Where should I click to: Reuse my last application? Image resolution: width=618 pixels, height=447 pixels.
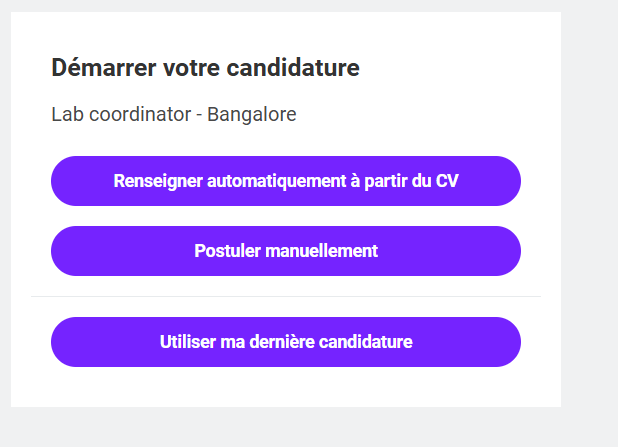click(x=286, y=342)
